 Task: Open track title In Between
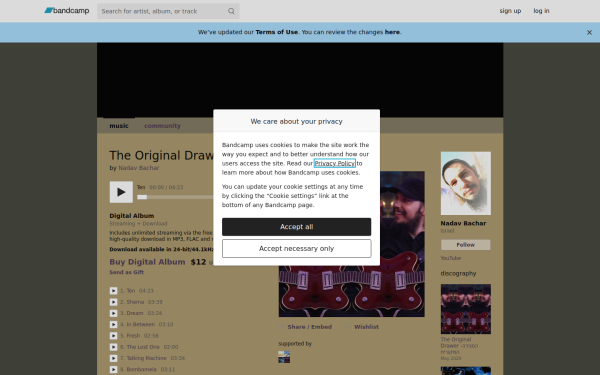pos(141,324)
